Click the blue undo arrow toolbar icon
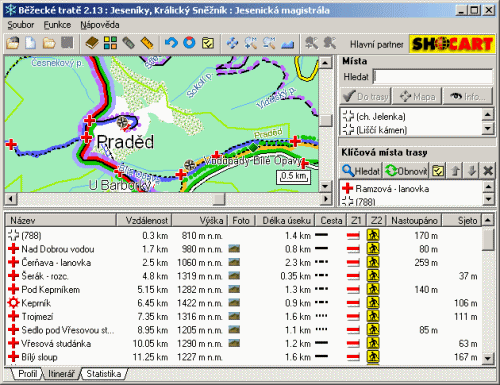 (x=172, y=43)
